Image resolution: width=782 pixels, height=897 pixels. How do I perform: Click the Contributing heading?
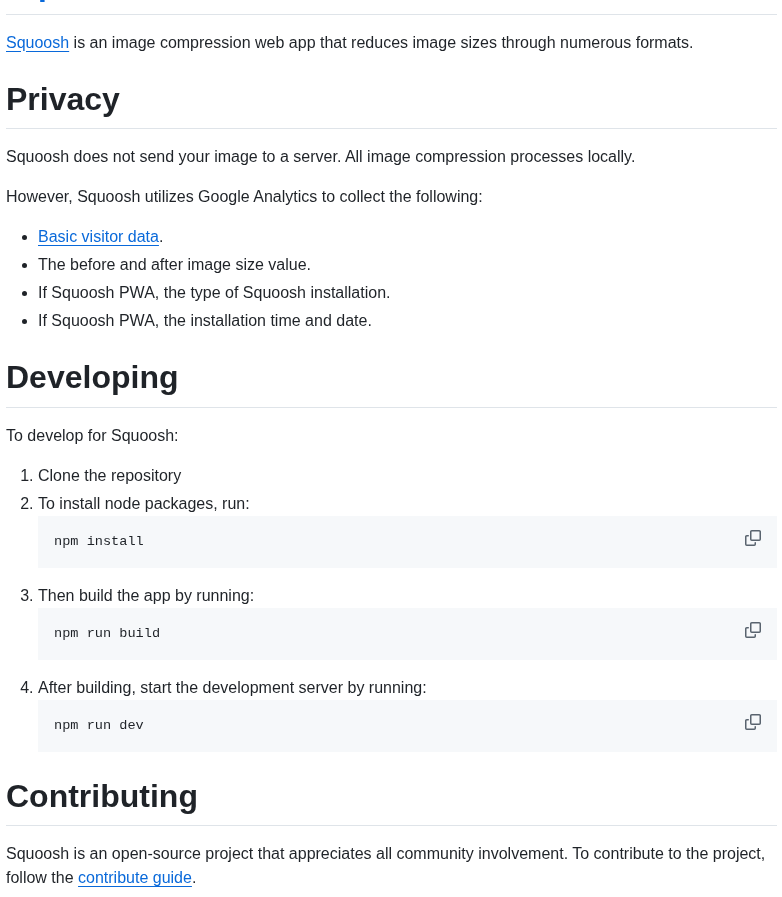[x=102, y=796]
